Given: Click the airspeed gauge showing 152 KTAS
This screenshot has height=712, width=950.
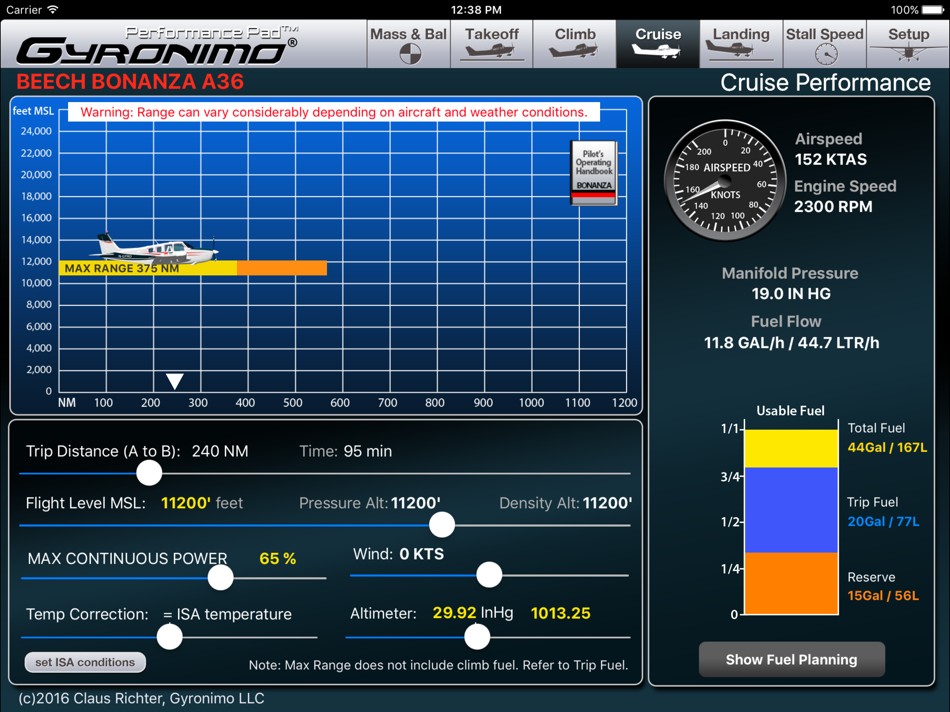Looking at the screenshot, I should 725,181.
